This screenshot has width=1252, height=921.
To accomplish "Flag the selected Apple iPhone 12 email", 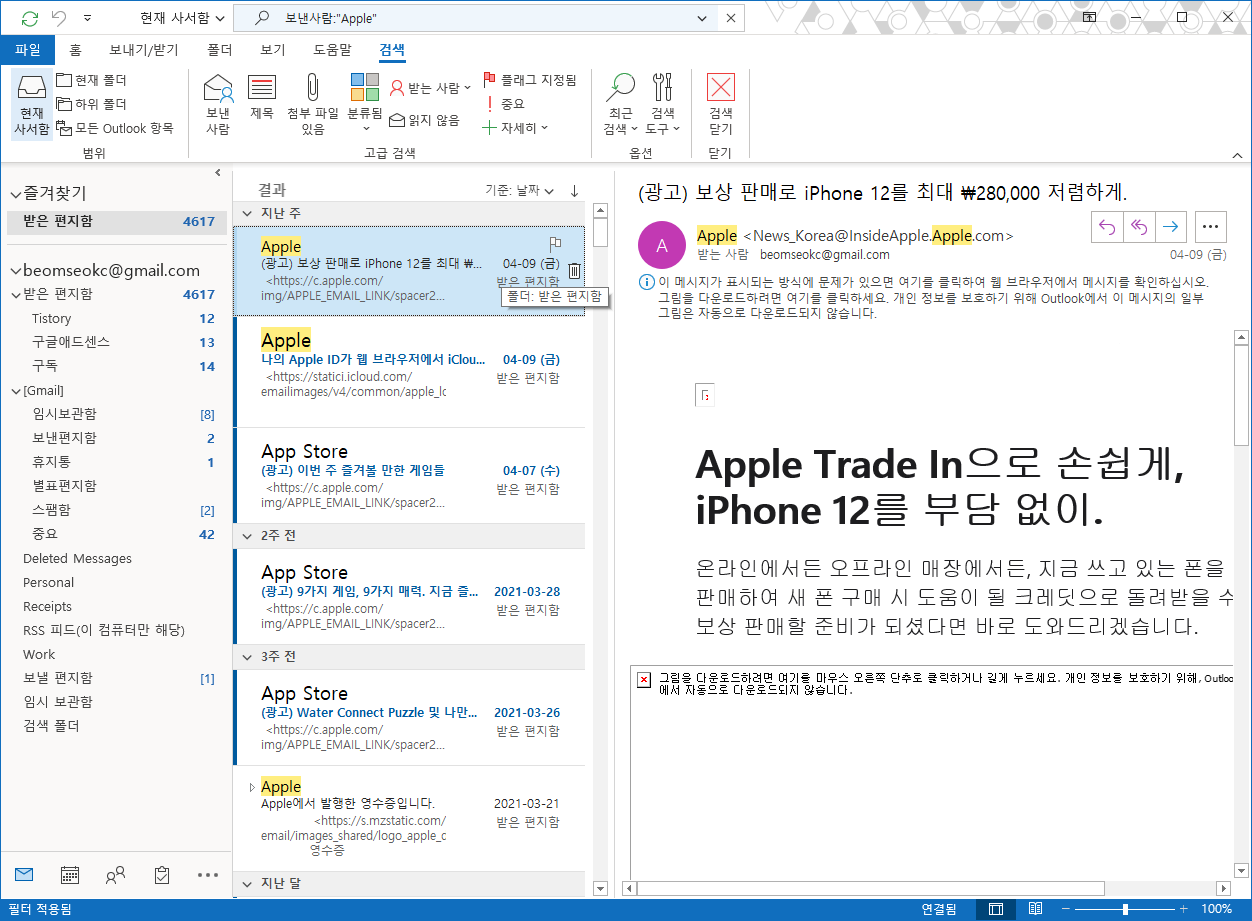I will coord(556,244).
